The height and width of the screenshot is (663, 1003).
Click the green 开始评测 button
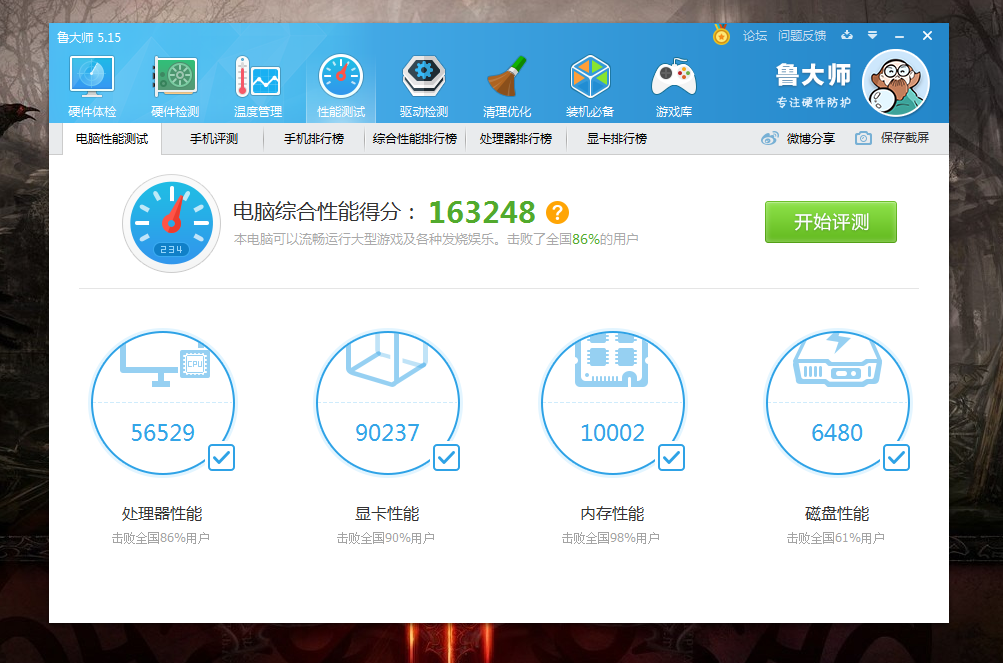tap(831, 222)
